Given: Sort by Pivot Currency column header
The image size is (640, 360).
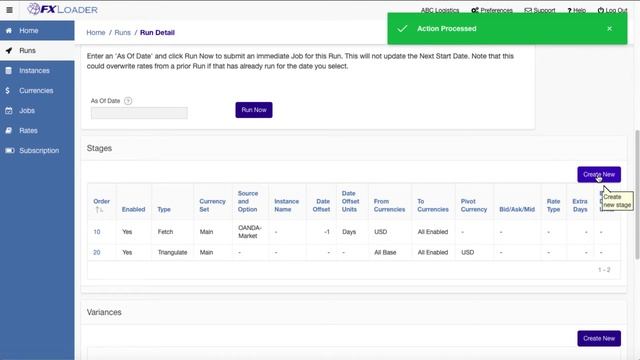Looking at the screenshot, I should (474, 205).
